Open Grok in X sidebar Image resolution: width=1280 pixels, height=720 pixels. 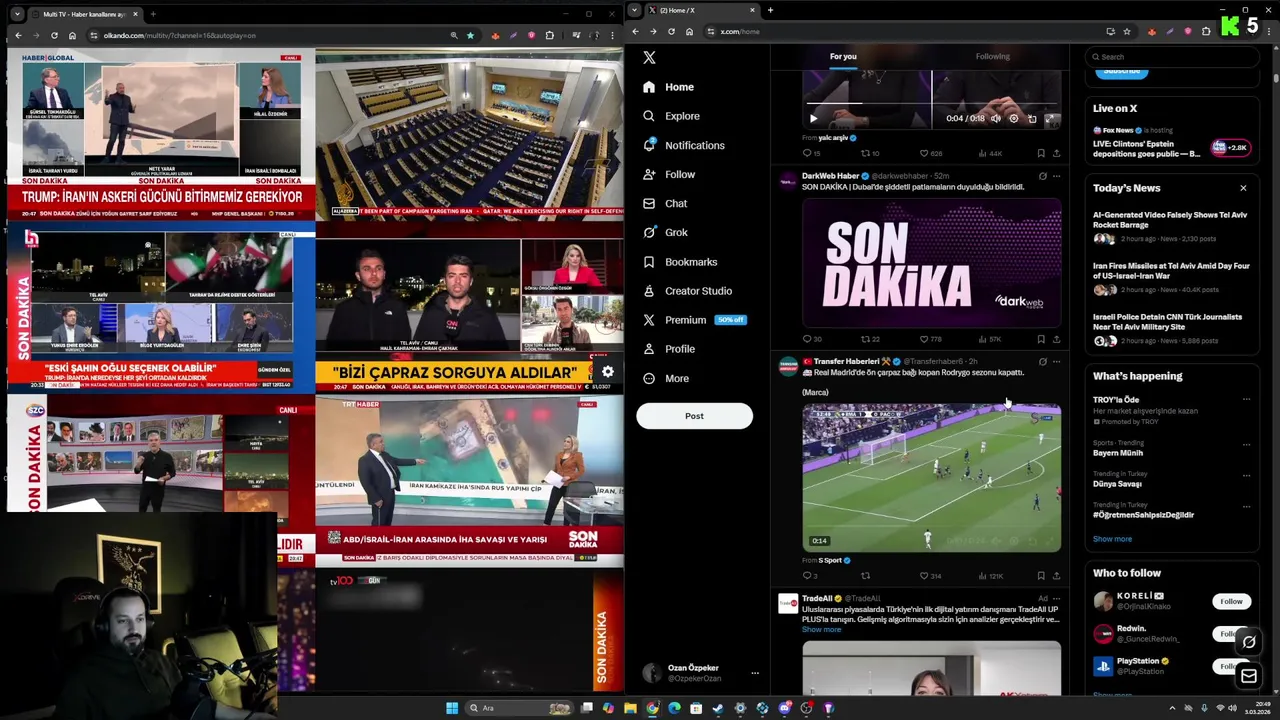(x=665, y=232)
